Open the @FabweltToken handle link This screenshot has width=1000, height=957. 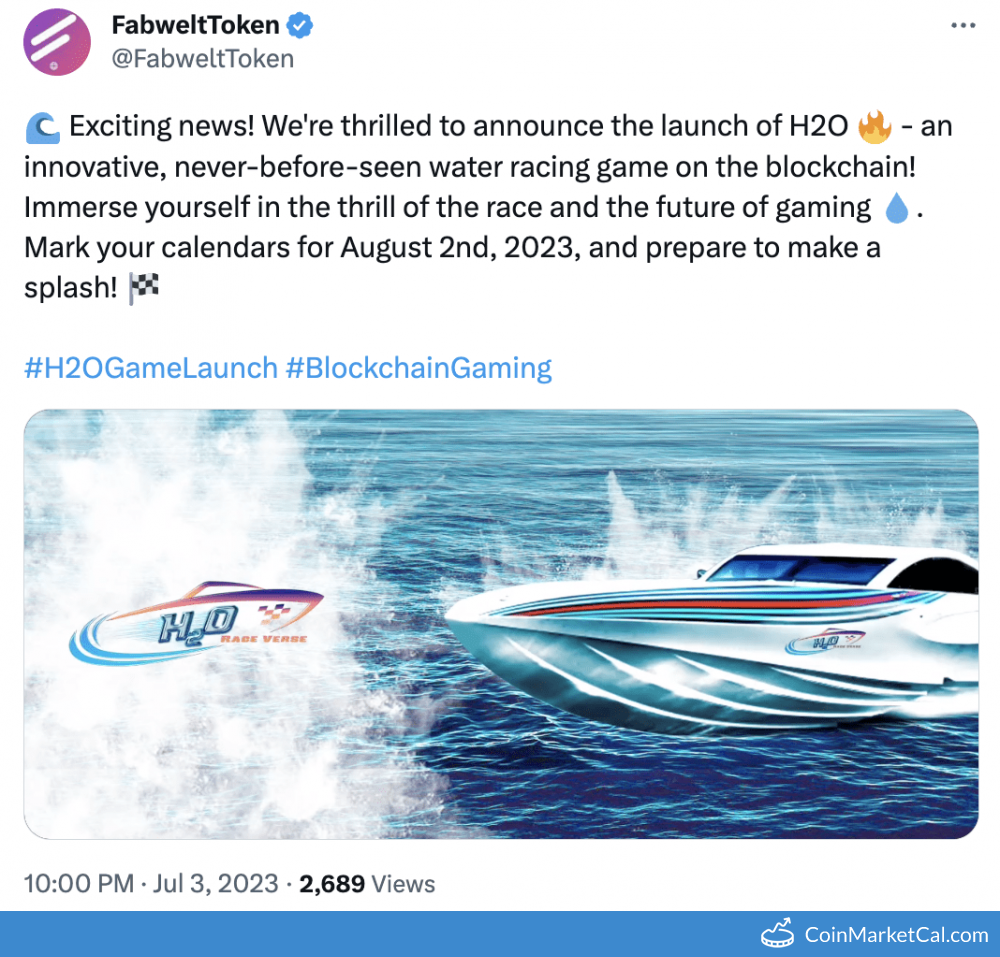click(203, 59)
